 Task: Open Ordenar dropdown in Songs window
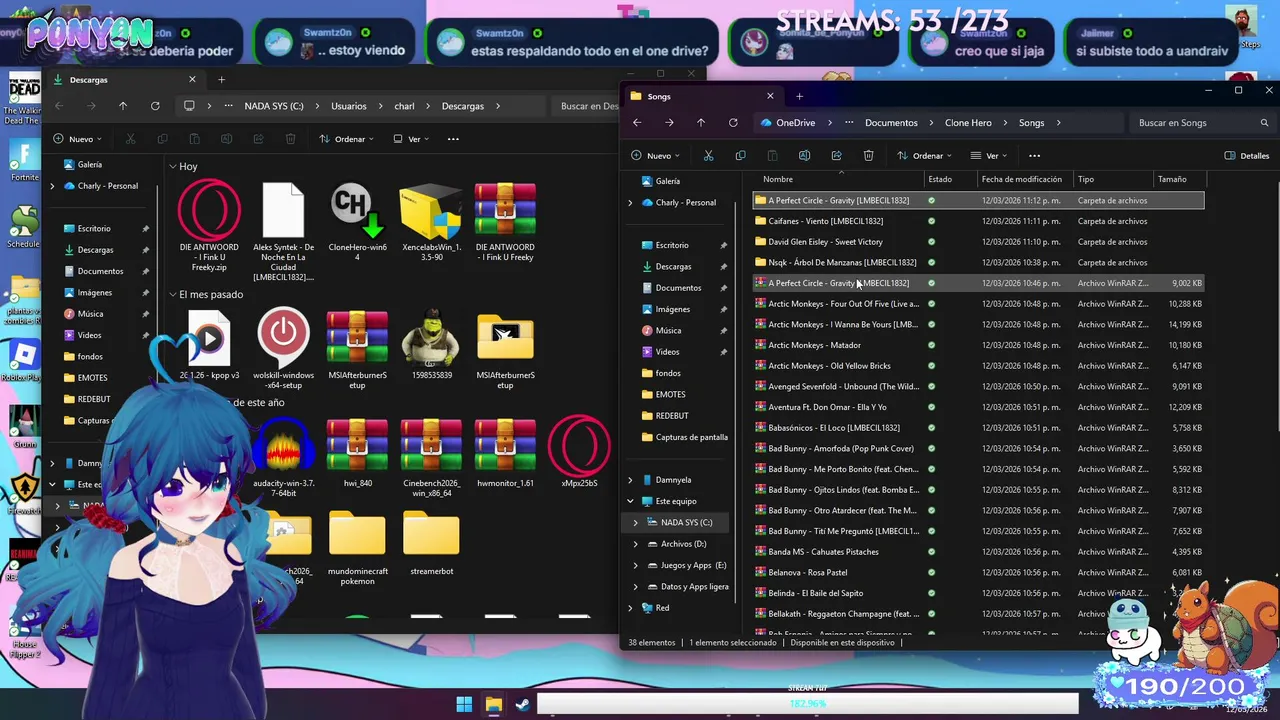click(925, 156)
